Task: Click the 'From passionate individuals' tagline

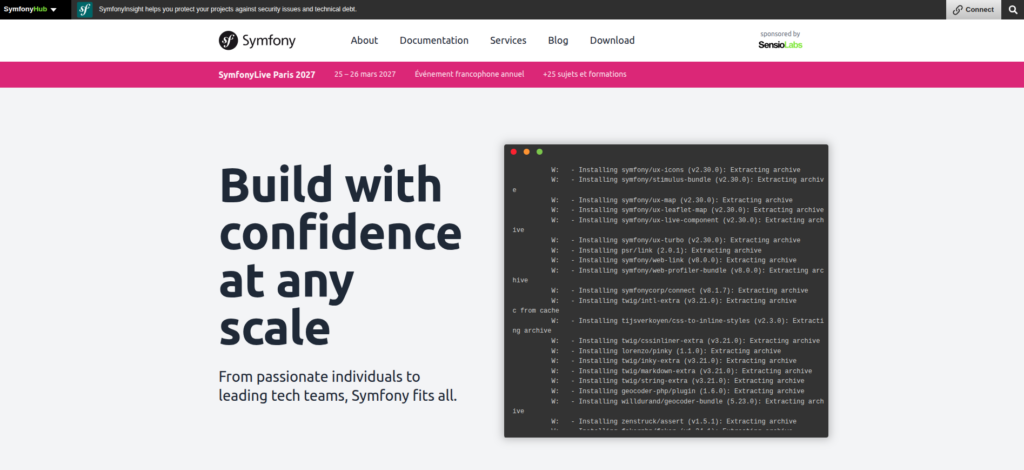Action: tap(338, 386)
